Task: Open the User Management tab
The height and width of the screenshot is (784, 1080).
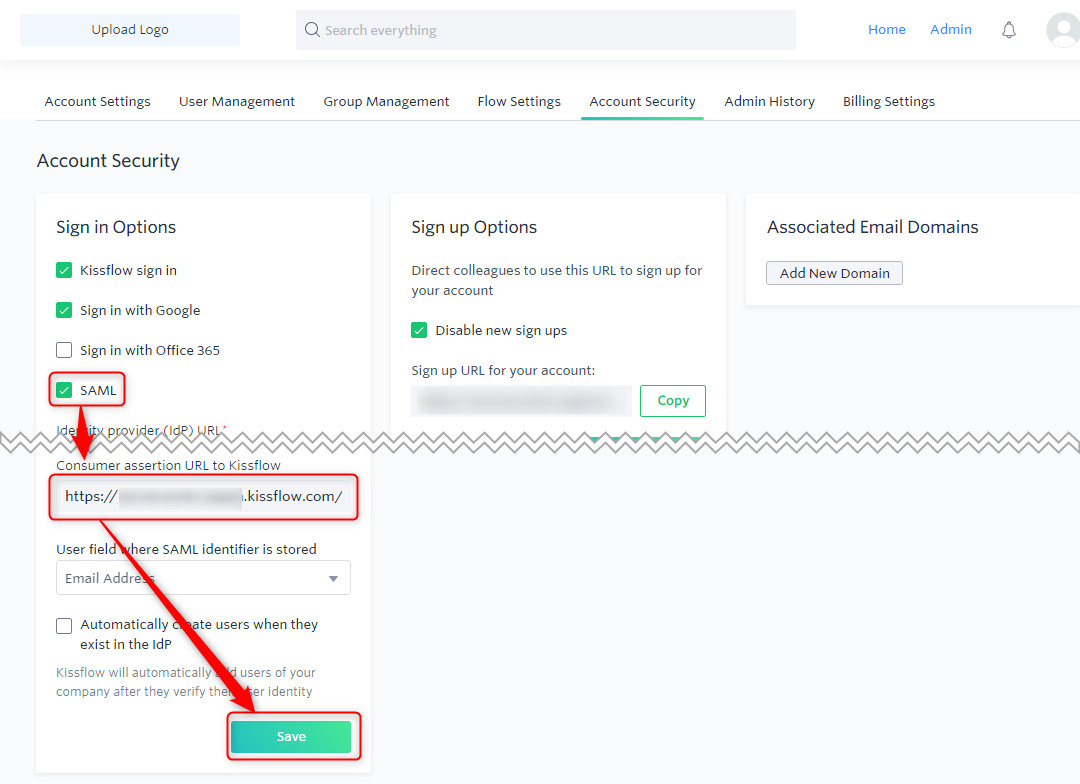Action: coord(237,101)
